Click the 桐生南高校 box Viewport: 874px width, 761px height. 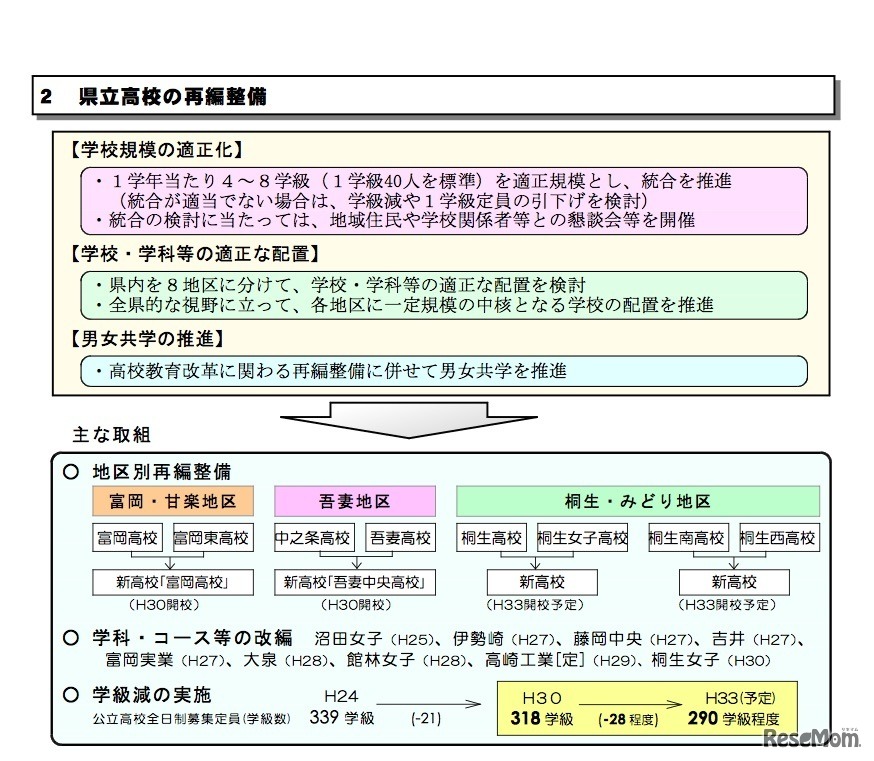687,537
